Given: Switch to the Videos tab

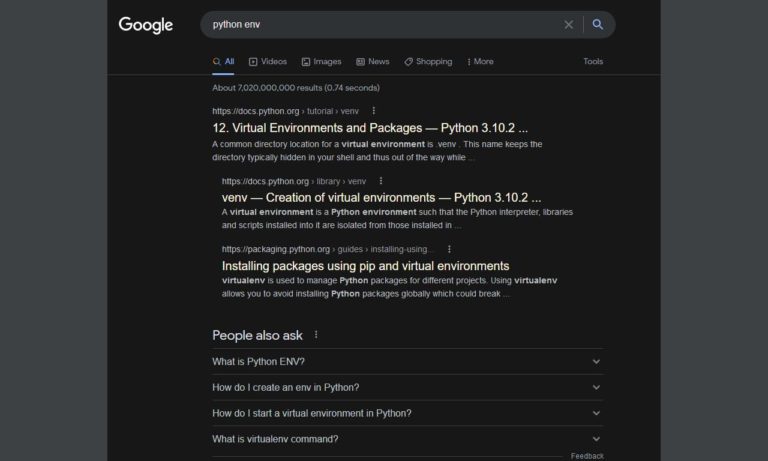Looking at the screenshot, I should (x=267, y=62).
